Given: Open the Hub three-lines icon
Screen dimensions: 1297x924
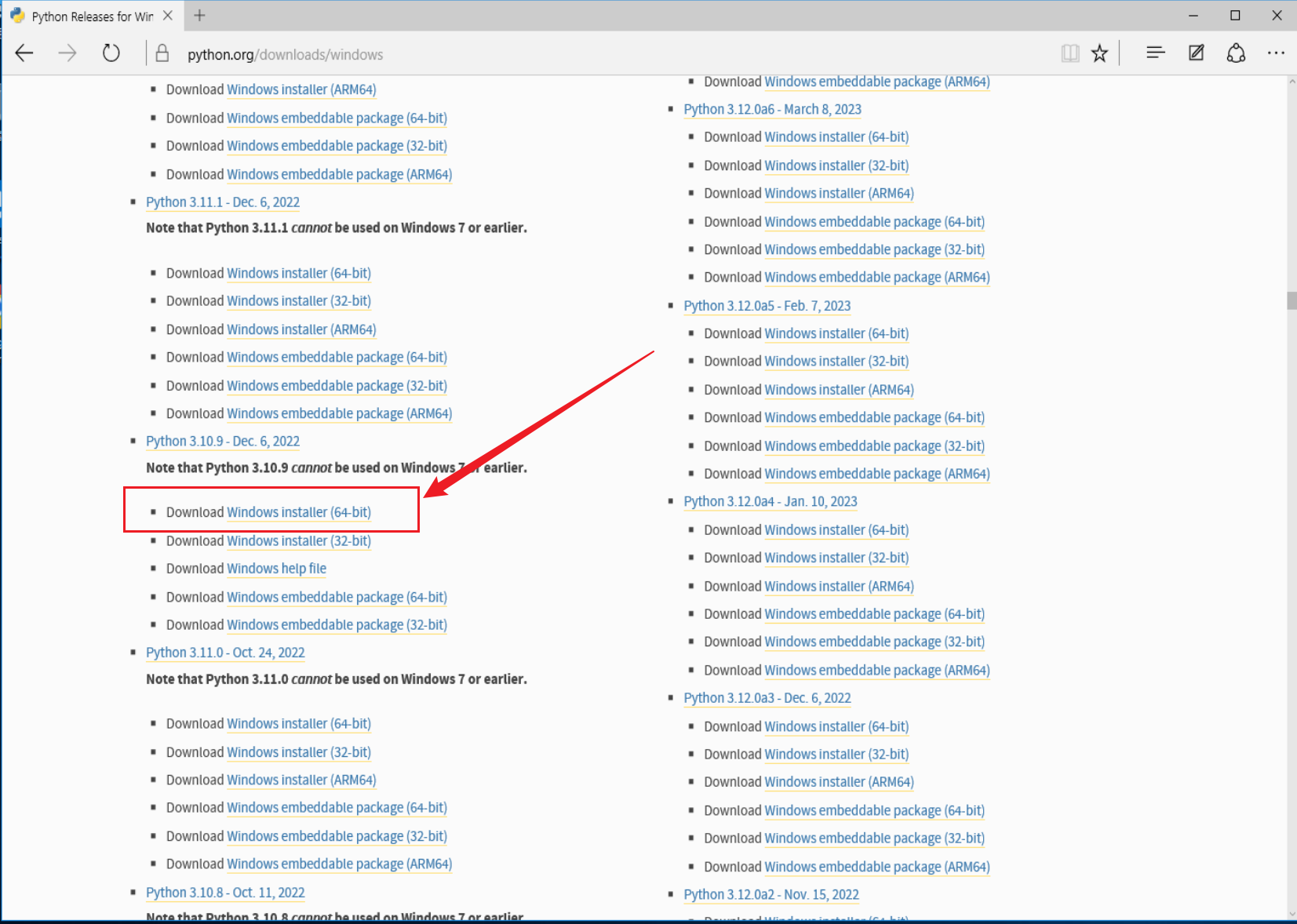Looking at the screenshot, I should pyautogui.click(x=1155, y=53).
